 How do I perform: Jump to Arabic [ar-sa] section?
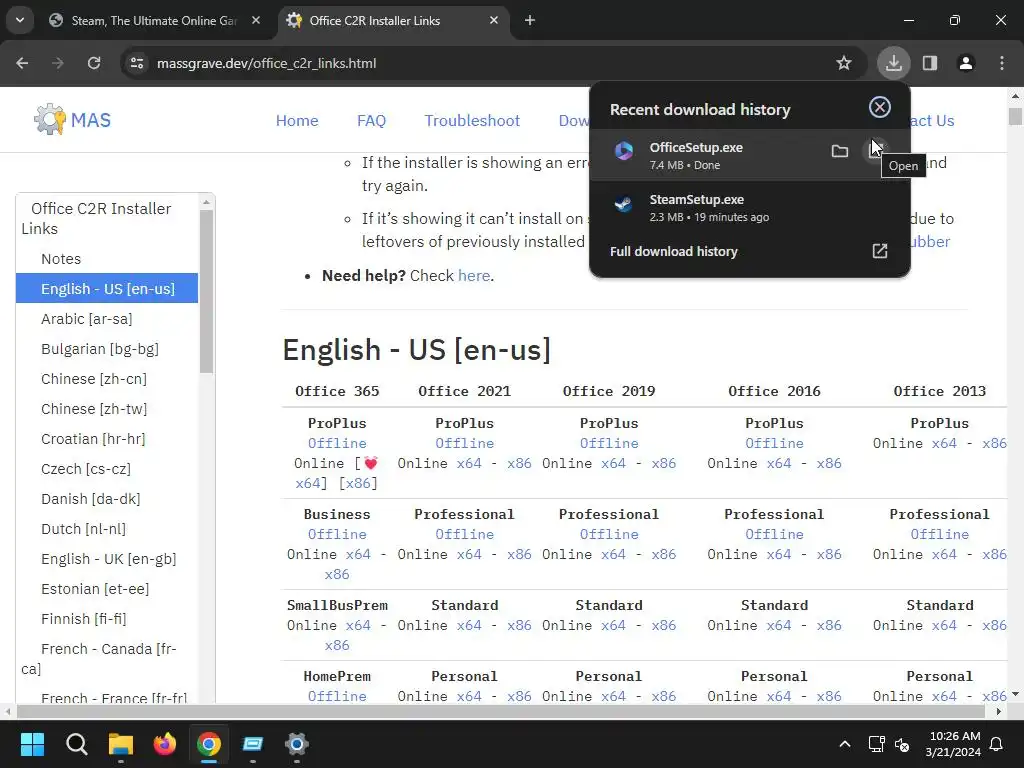coord(87,319)
